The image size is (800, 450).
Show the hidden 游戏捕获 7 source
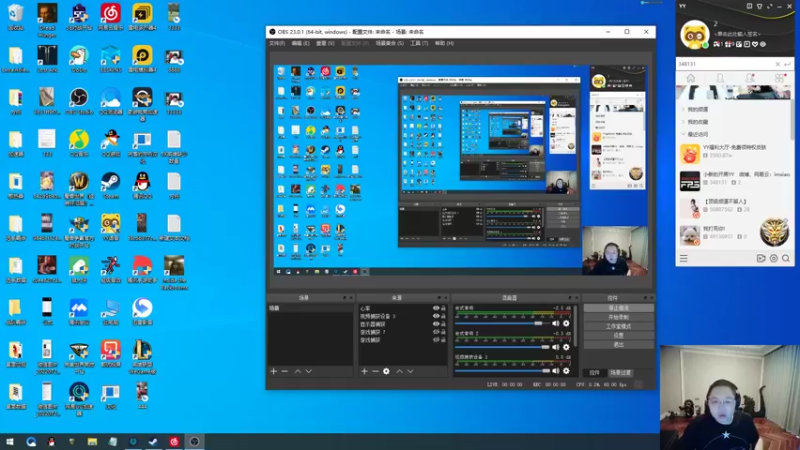pos(436,332)
